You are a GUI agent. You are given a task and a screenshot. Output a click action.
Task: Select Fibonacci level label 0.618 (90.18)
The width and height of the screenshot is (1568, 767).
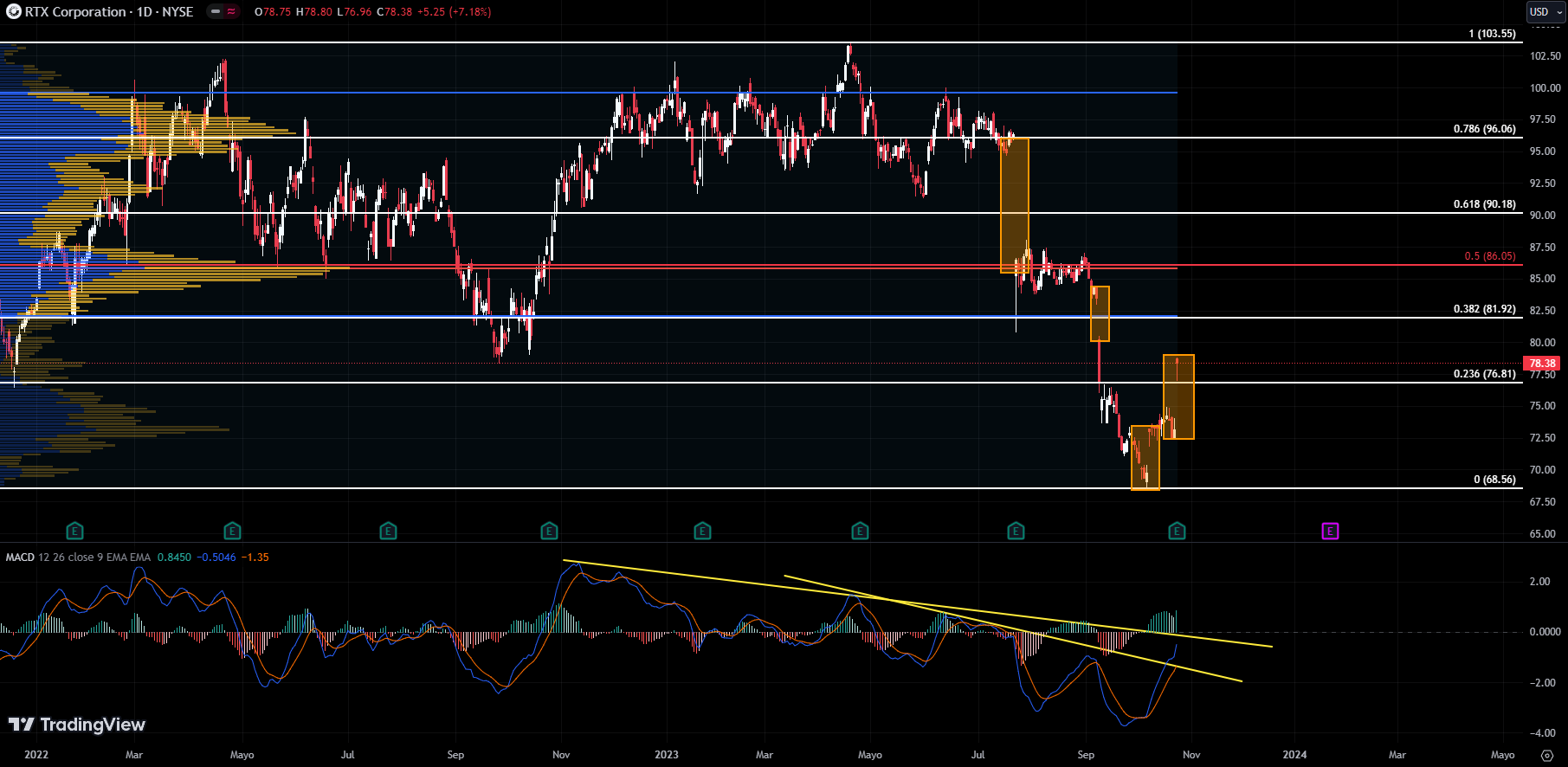(x=1485, y=204)
